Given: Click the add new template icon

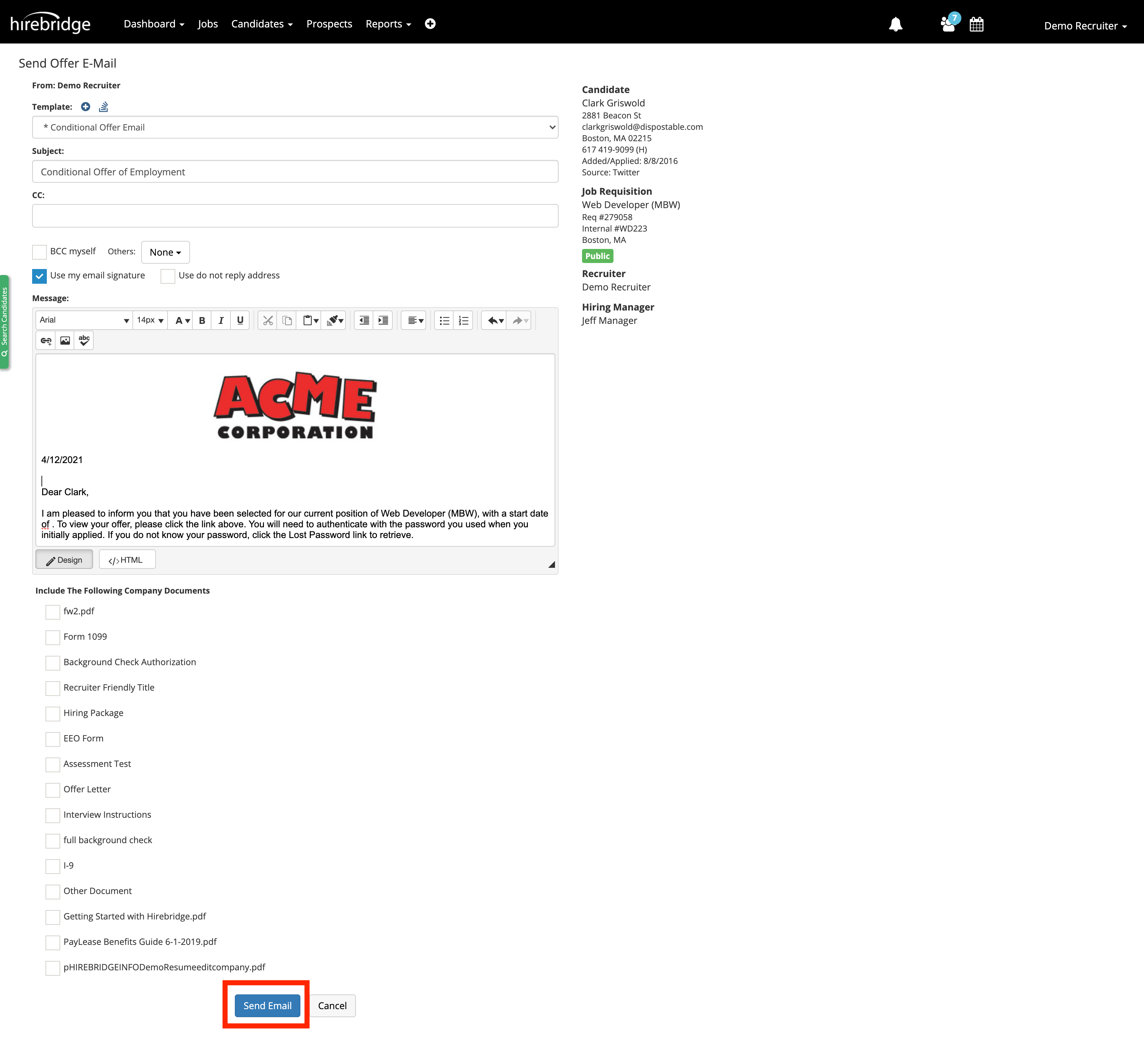Looking at the screenshot, I should tap(85, 106).
